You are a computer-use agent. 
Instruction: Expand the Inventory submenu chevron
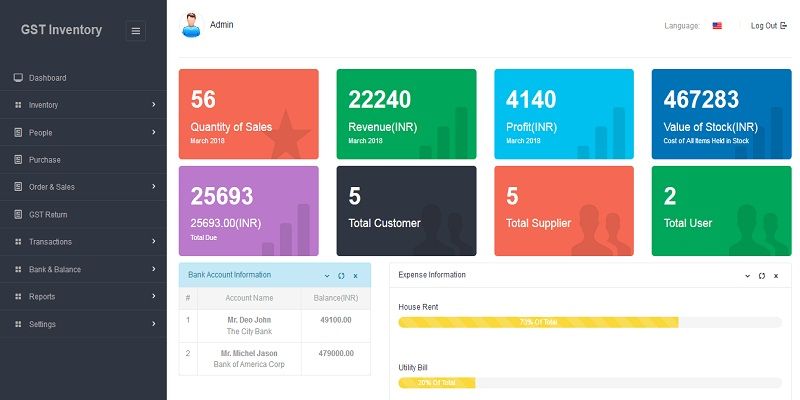point(154,105)
